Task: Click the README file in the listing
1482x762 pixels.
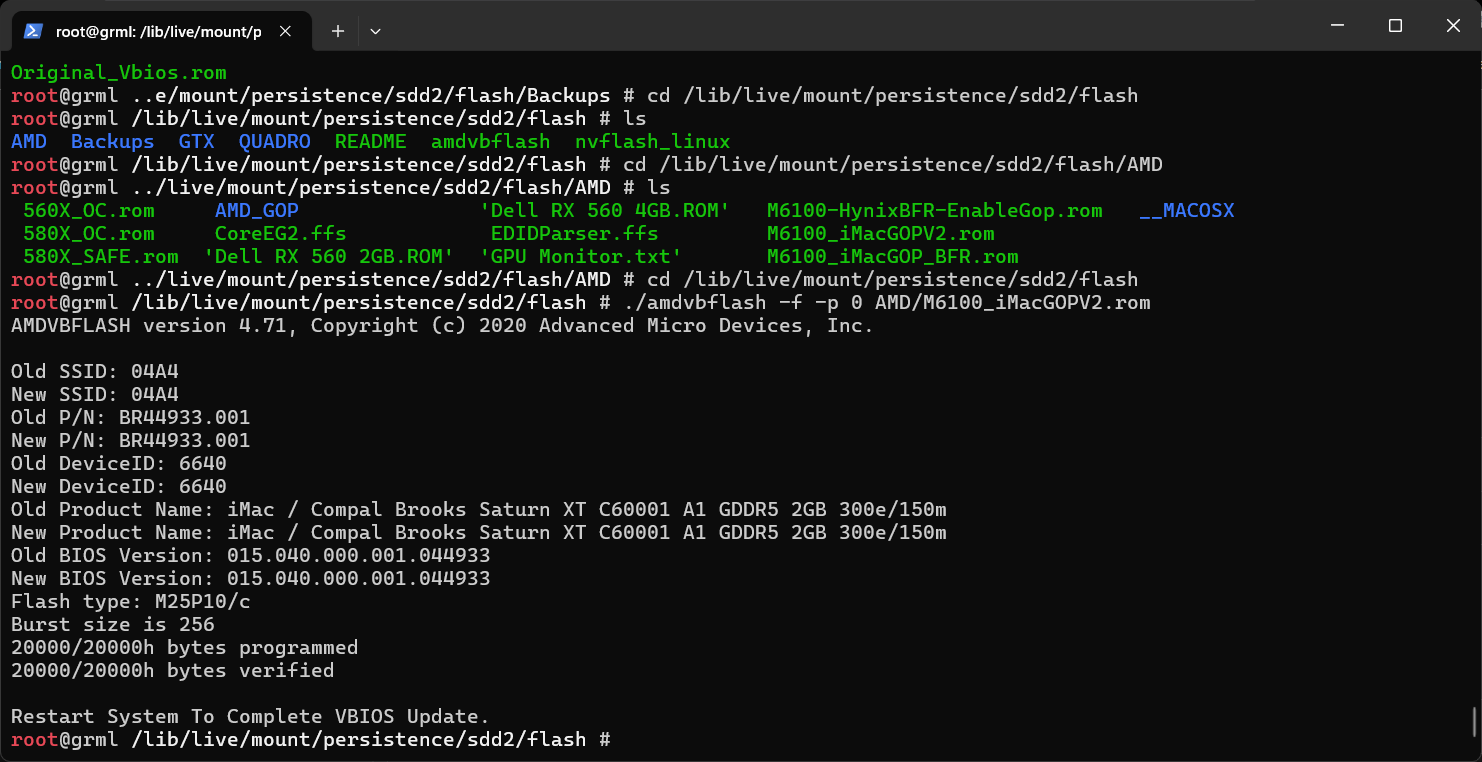Action: click(370, 142)
